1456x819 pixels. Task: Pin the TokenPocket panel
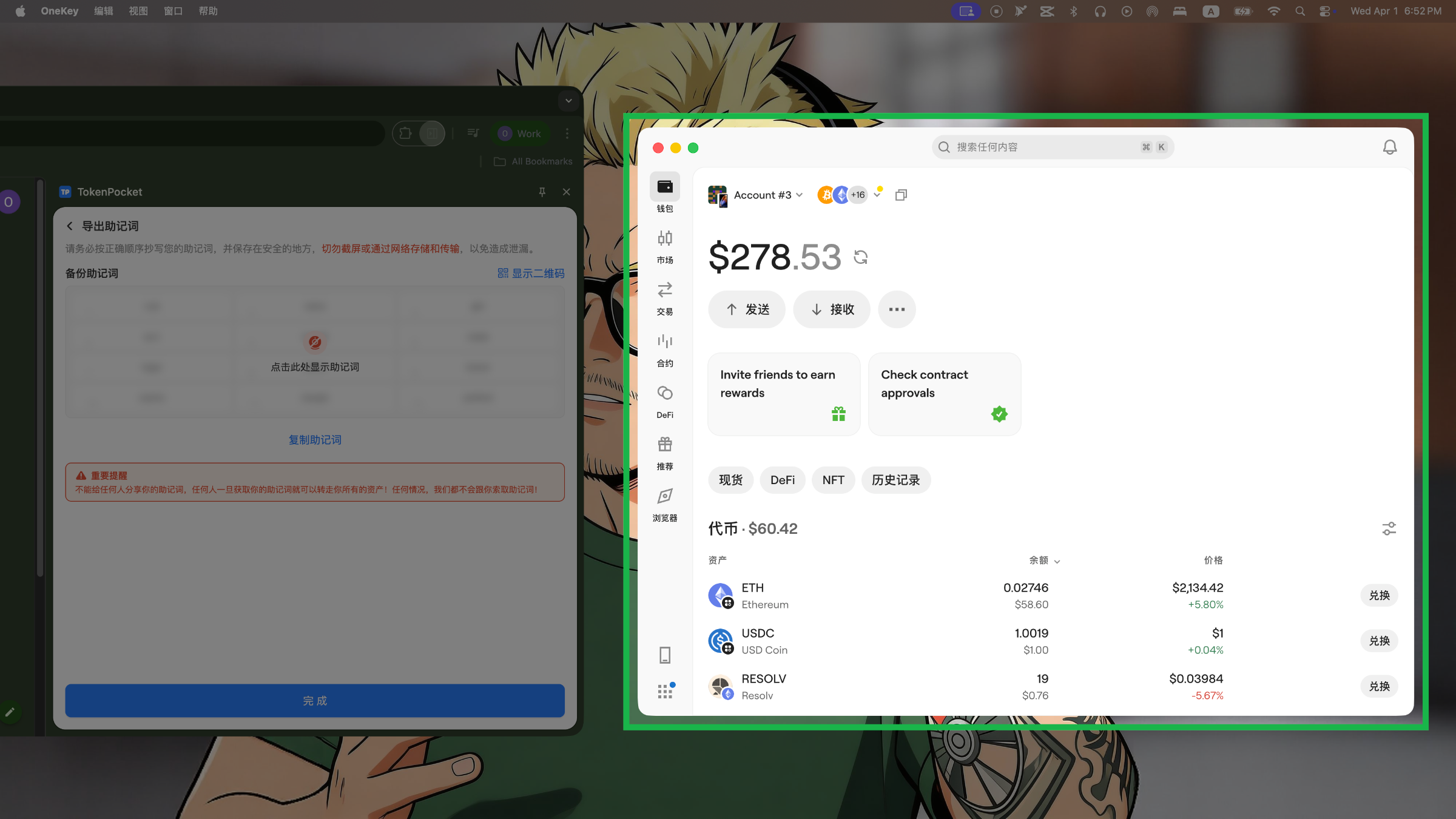tap(542, 192)
